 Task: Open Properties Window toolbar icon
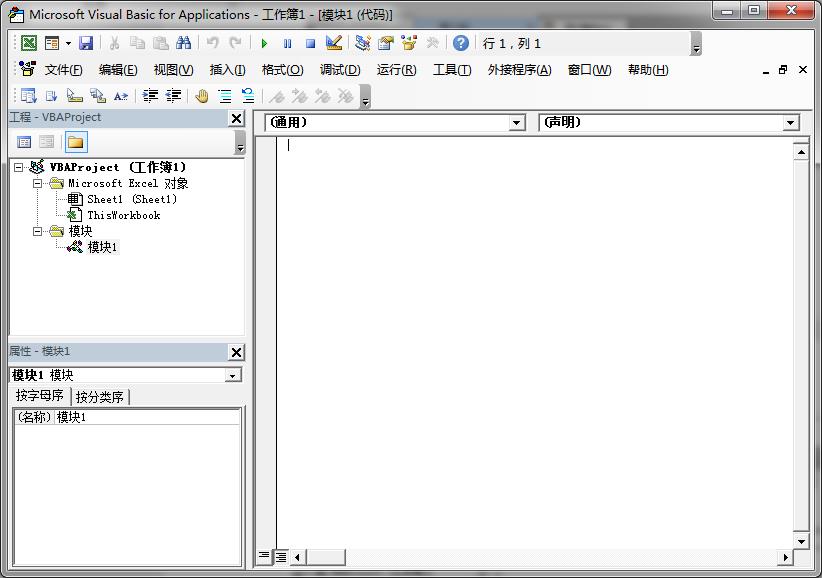(385, 43)
